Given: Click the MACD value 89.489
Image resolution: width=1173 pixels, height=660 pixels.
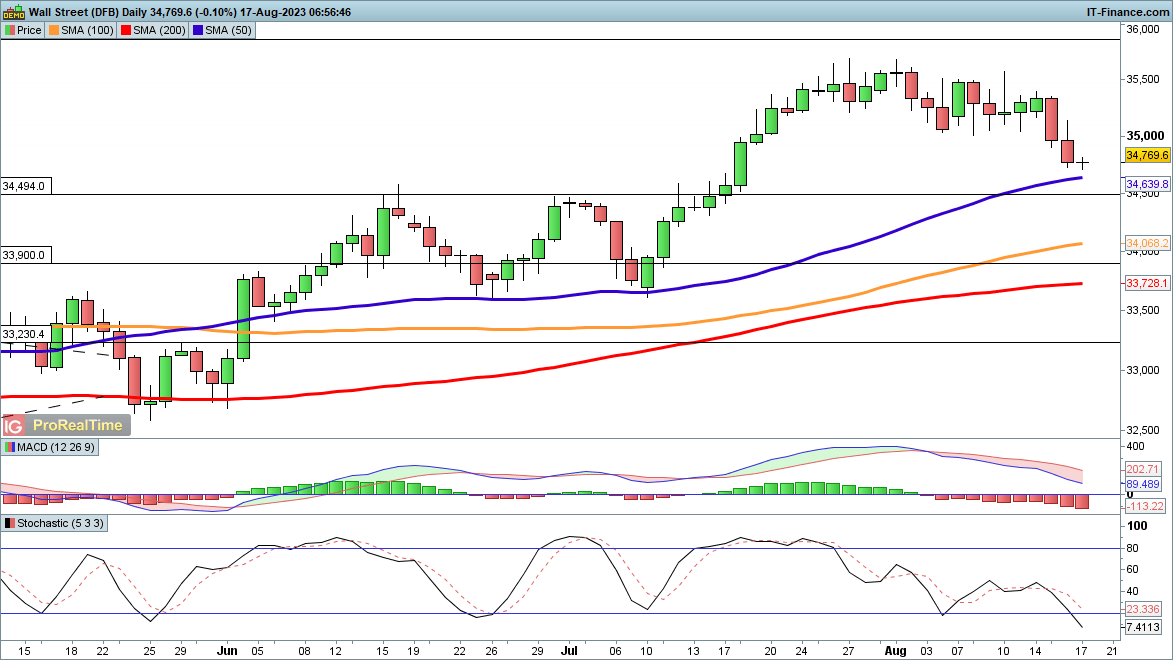Looking at the screenshot, I should click(x=1143, y=484).
